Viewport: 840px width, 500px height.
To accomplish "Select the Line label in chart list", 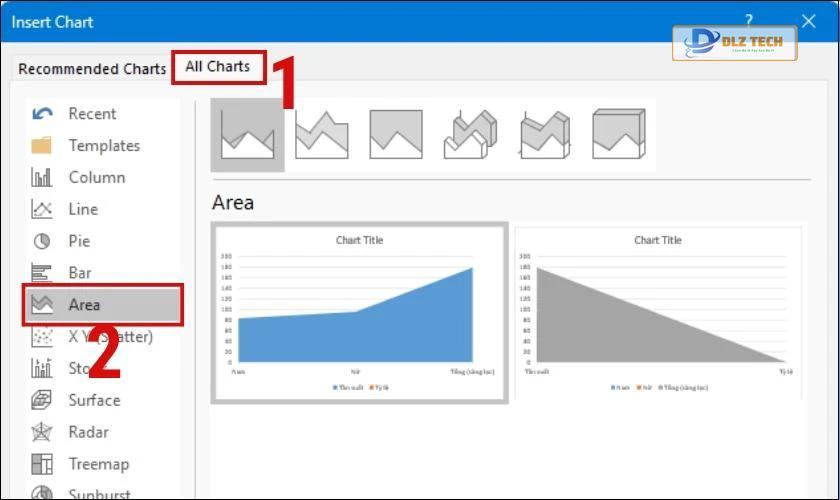I will [x=83, y=209].
